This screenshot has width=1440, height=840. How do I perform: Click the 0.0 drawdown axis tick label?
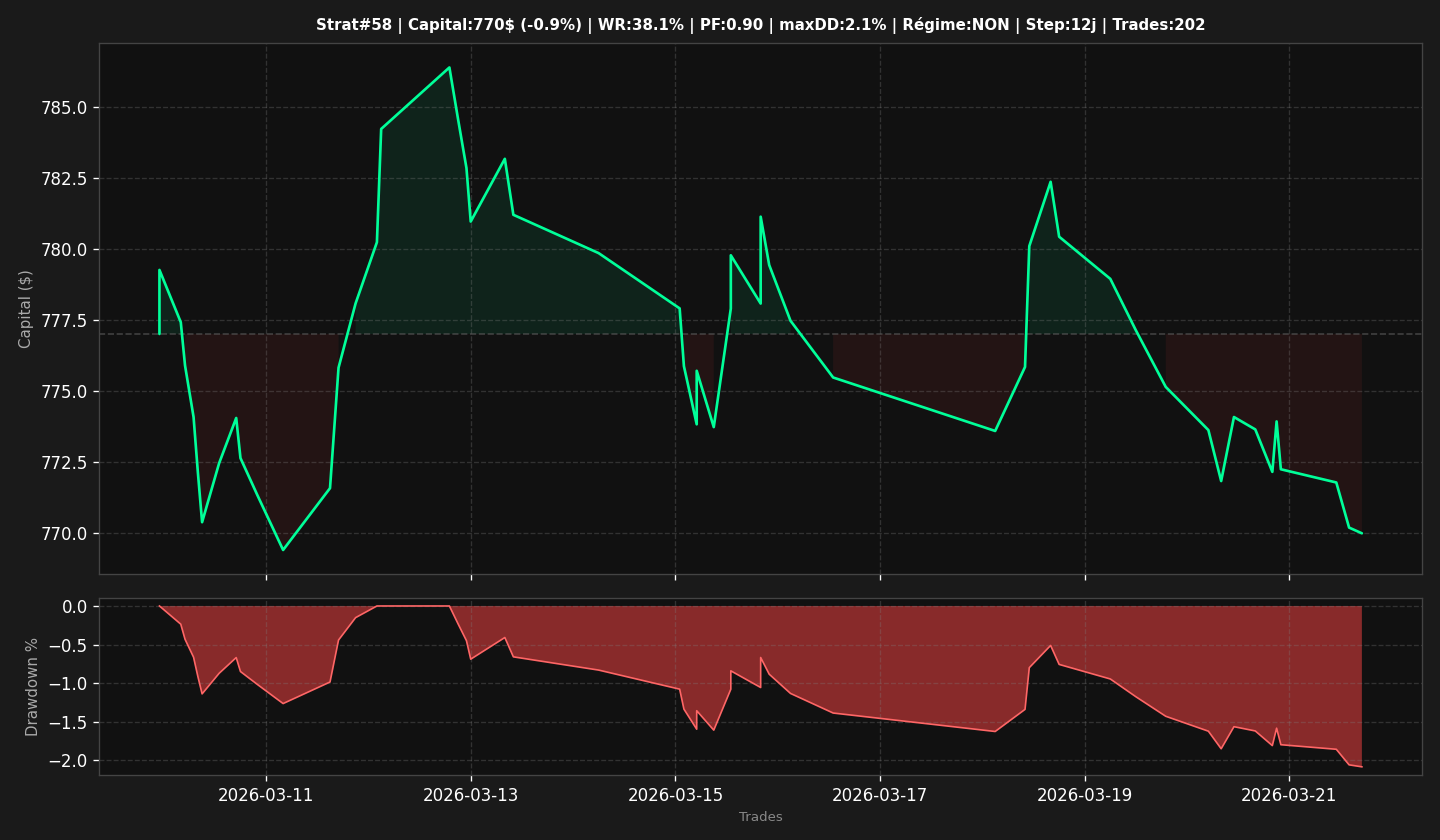[75, 607]
